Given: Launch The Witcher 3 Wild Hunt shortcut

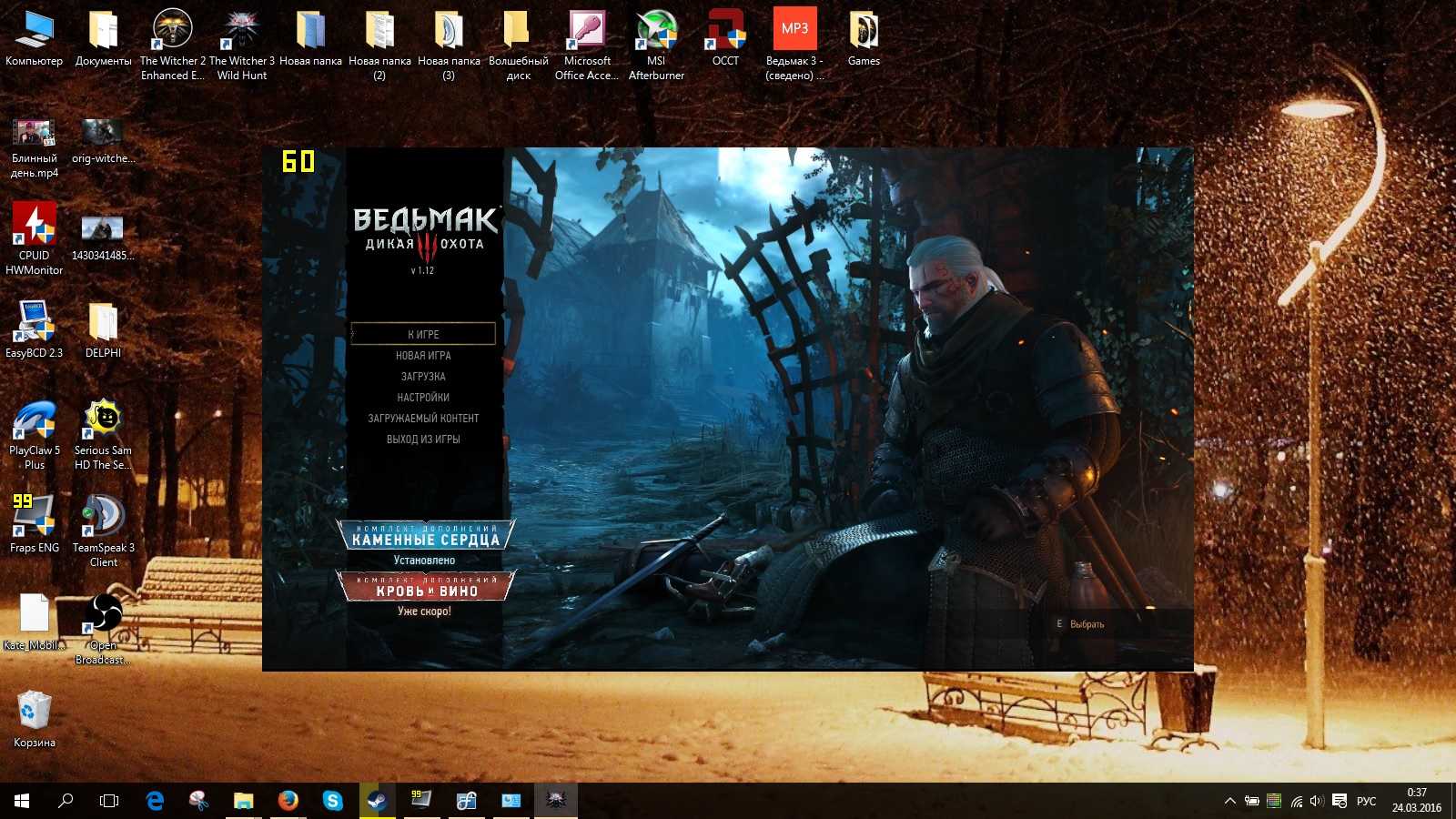Looking at the screenshot, I should point(242,45).
